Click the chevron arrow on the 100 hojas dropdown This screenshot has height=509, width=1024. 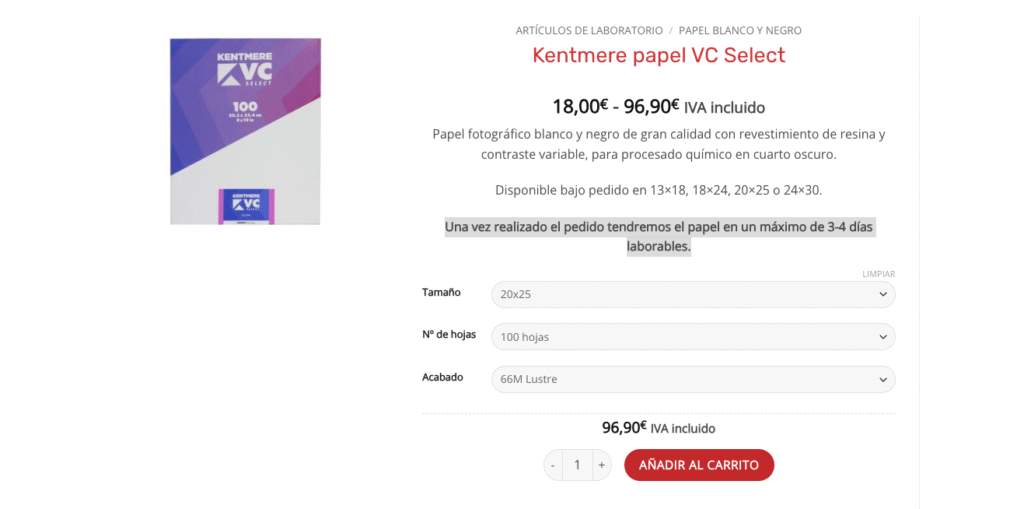pos(882,337)
